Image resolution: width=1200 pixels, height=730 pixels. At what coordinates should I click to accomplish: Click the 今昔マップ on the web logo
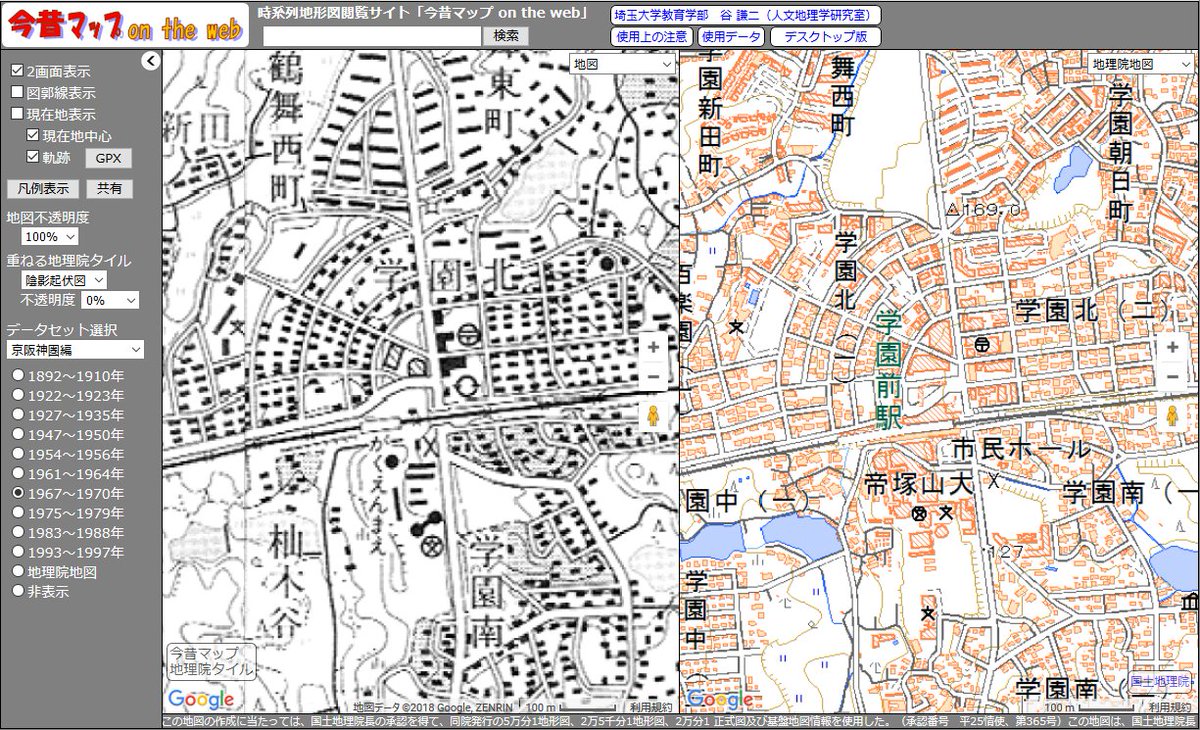click(x=124, y=27)
